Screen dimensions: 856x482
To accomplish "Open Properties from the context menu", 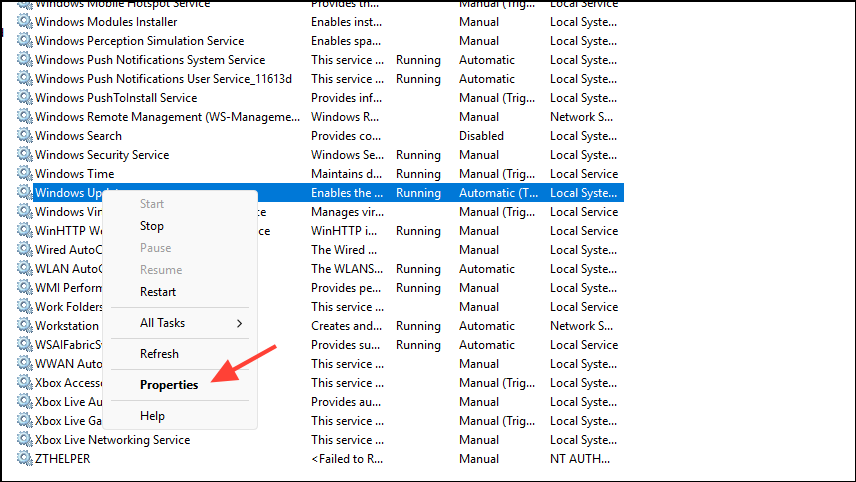I will [x=169, y=385].
